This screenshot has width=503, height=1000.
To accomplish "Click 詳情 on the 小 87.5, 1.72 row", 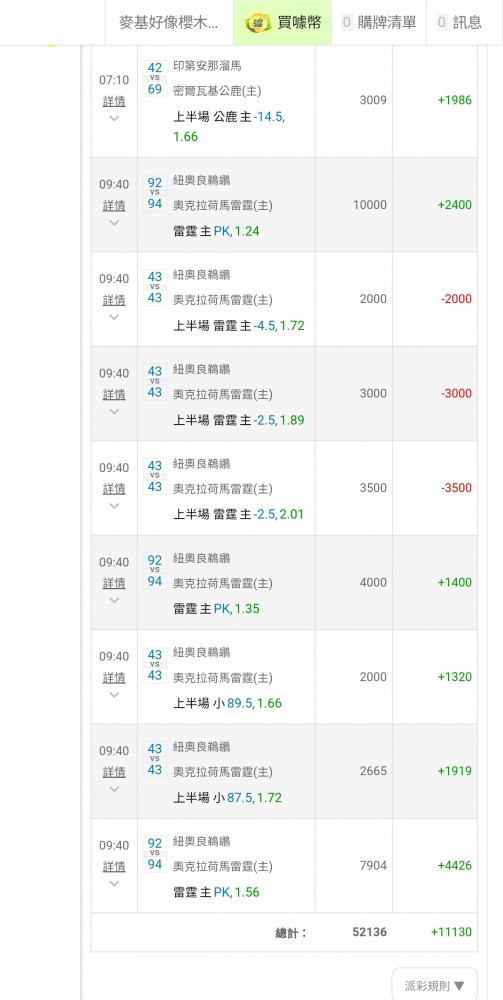I will coord(114,772).
